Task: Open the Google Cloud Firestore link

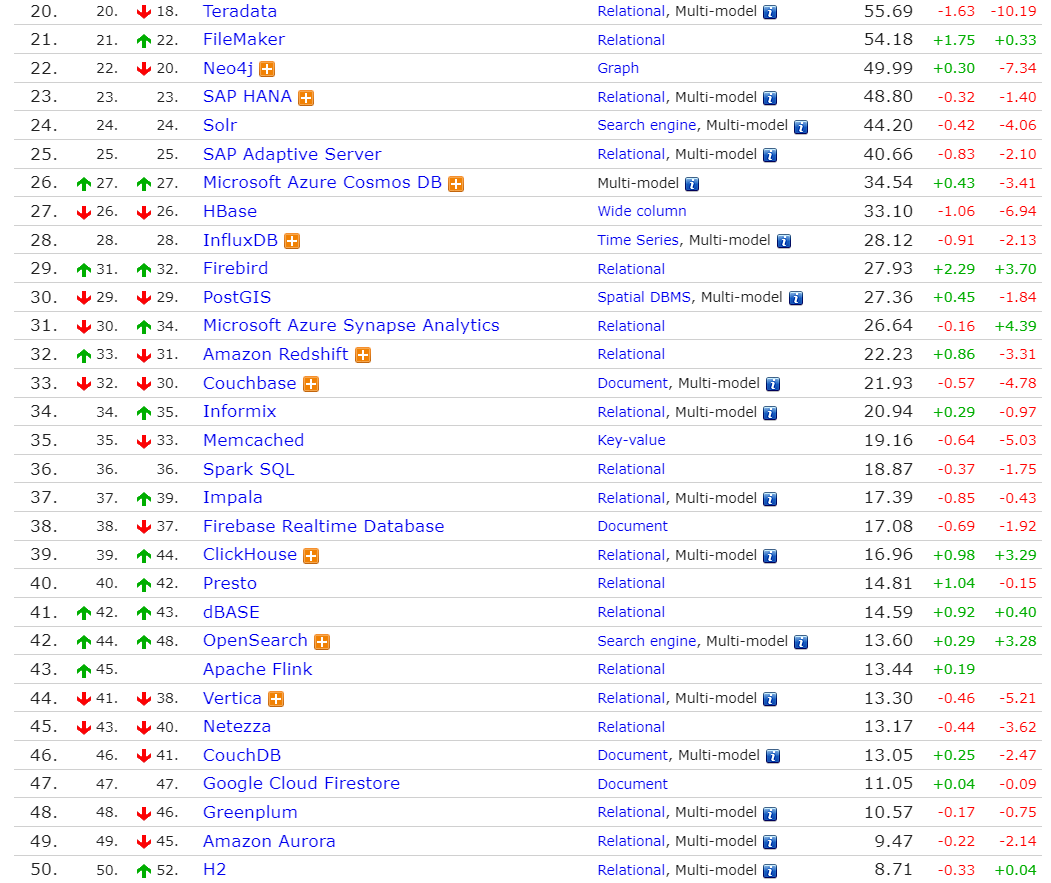Action: coord(301,784)
